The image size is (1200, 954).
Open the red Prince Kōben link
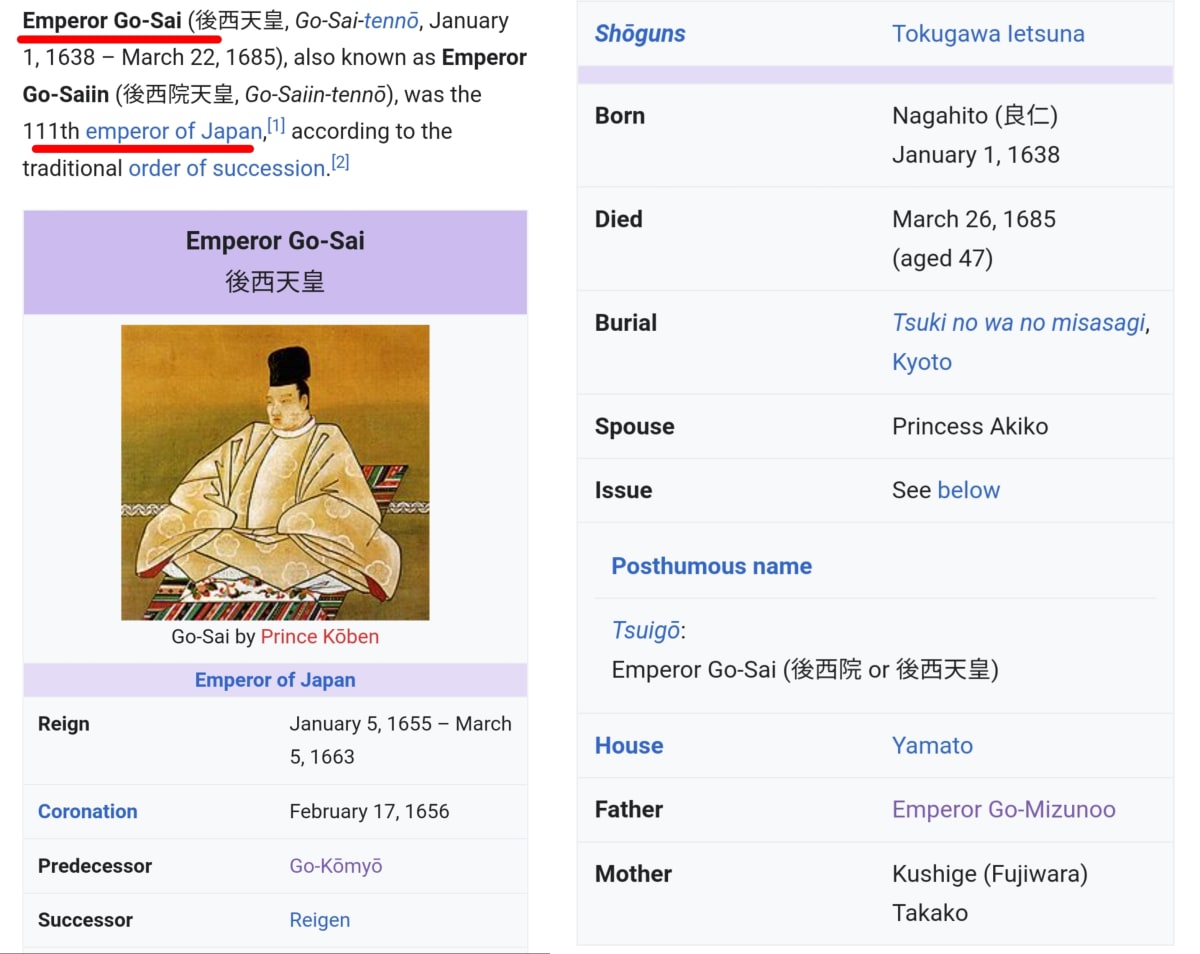pyautogui.click(x=320, y=637)
